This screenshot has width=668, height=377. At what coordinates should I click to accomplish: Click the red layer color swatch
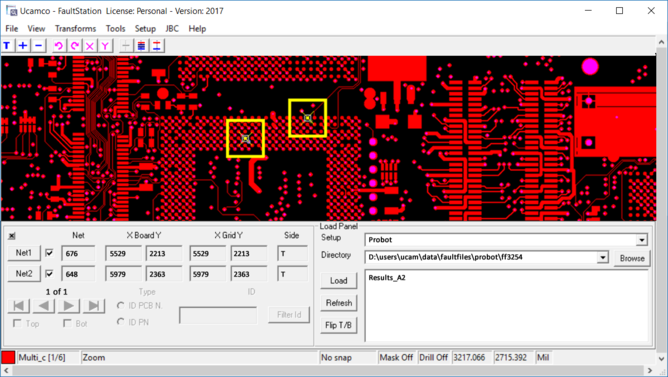[8, 357]
